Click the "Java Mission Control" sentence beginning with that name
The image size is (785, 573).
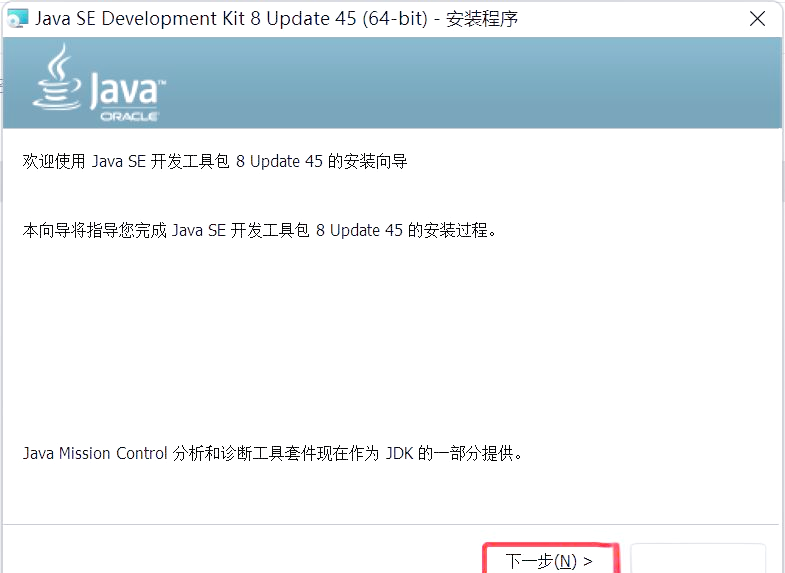pos(273,453)
